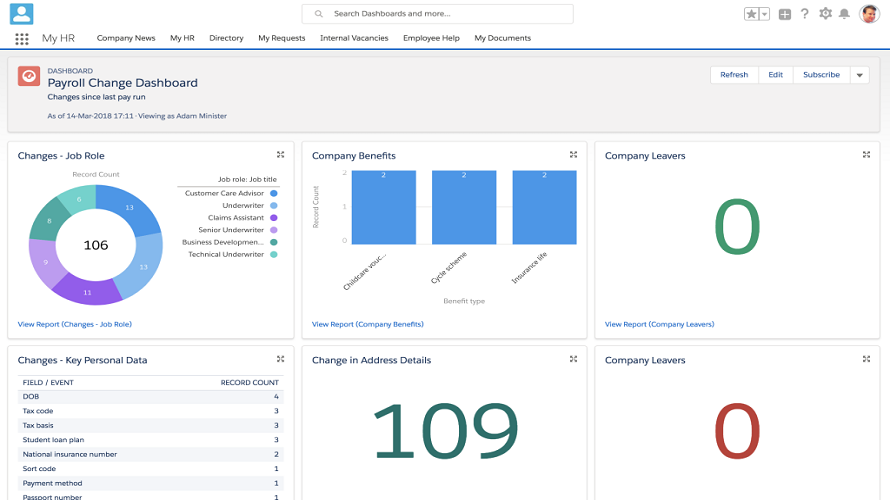Viewport: 890px width, 500px height.
Task: Switch to the My Documents tab
Action: [502, 38]
